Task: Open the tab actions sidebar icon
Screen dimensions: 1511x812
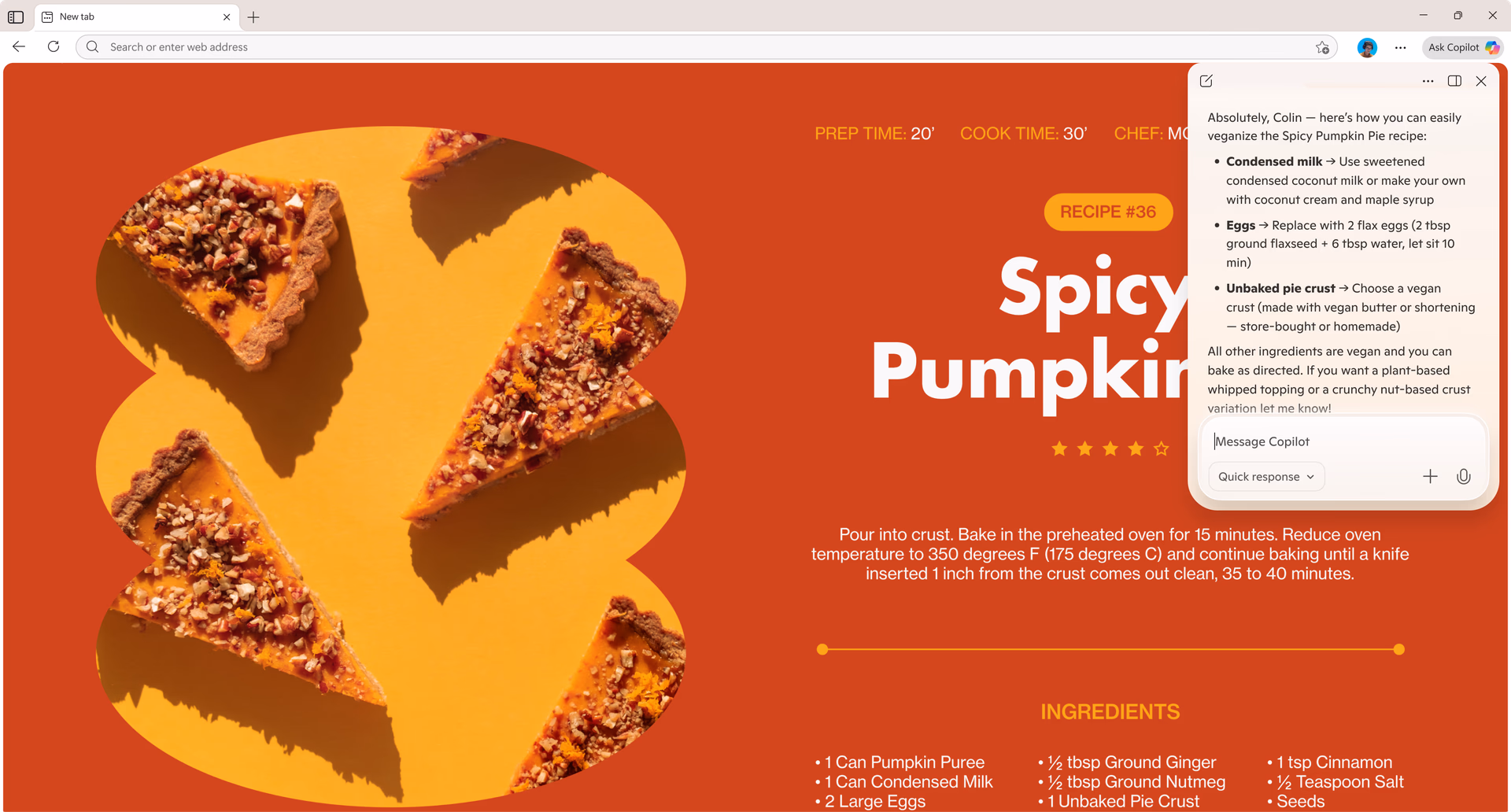Action: tap(16, 17)
